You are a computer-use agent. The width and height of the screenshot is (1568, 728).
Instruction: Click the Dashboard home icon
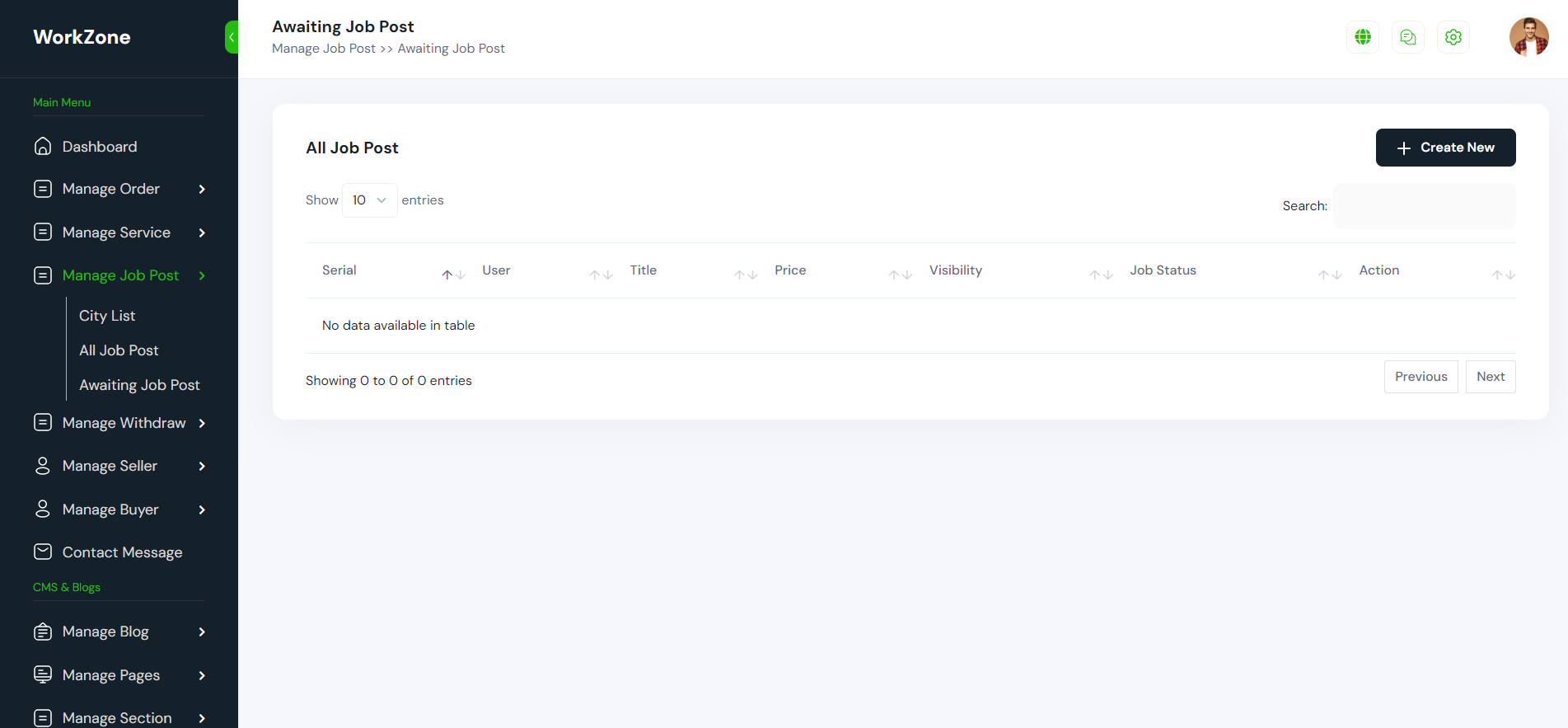point(43,146)
